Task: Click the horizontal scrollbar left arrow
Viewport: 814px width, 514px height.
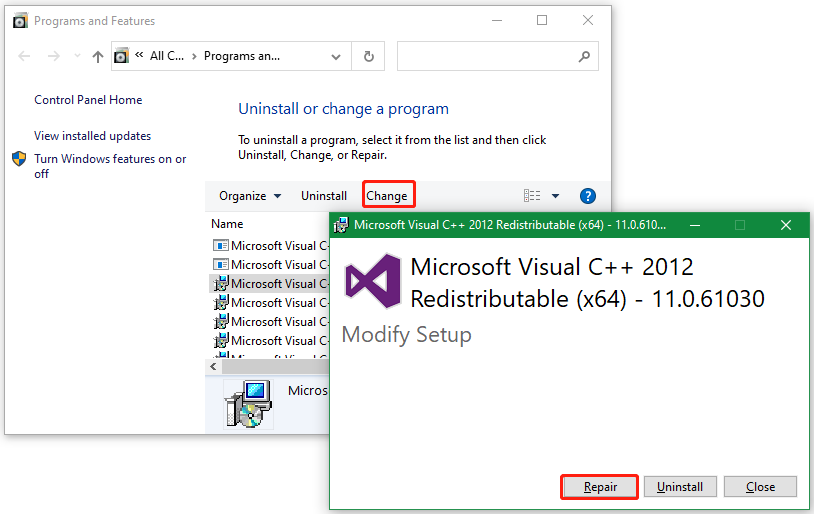Action: (213, 367)
